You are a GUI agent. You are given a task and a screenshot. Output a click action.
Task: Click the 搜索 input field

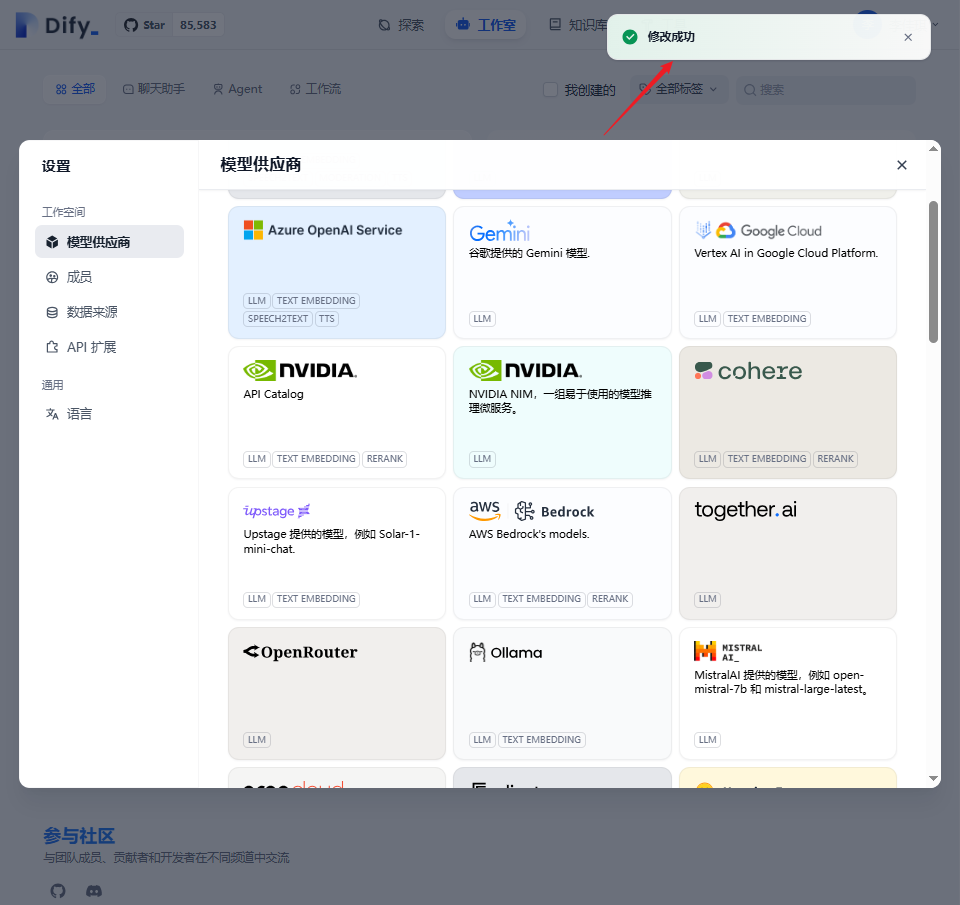pos(826,90)
